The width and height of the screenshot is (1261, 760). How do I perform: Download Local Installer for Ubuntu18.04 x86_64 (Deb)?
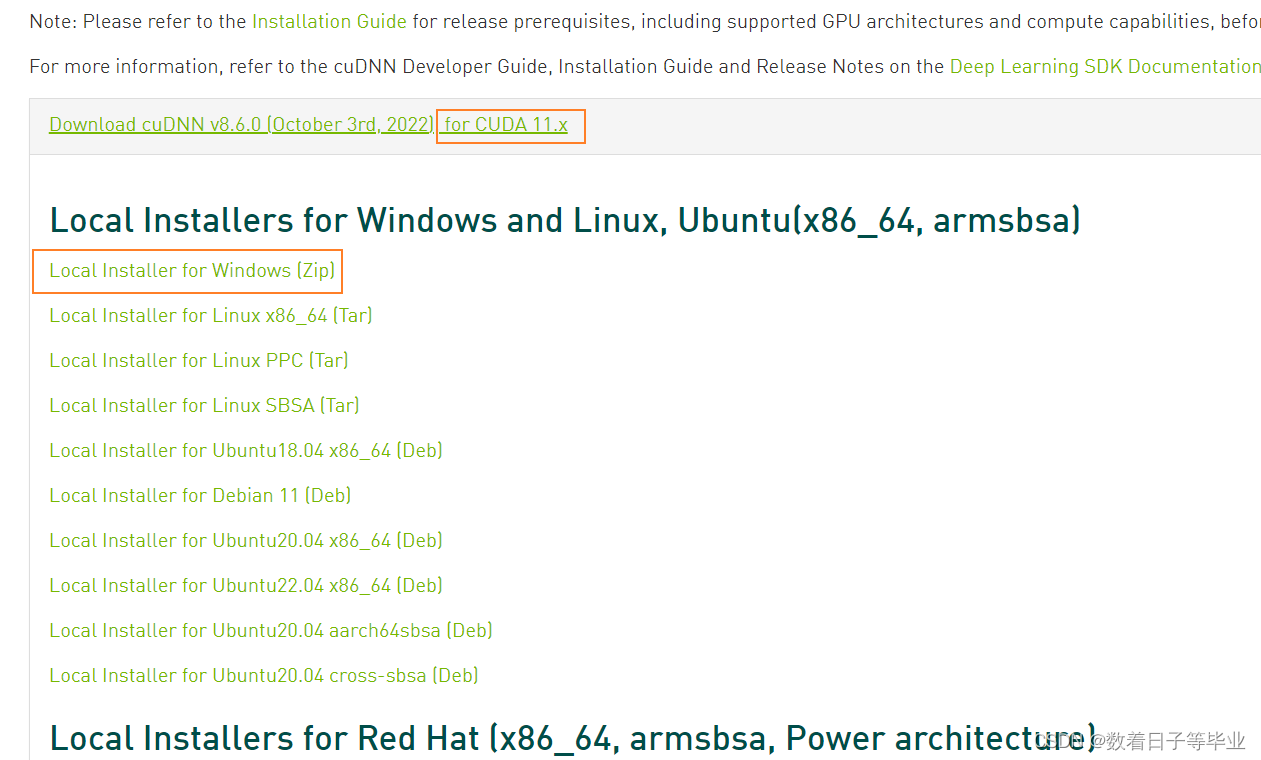click(x=246, y=451)
